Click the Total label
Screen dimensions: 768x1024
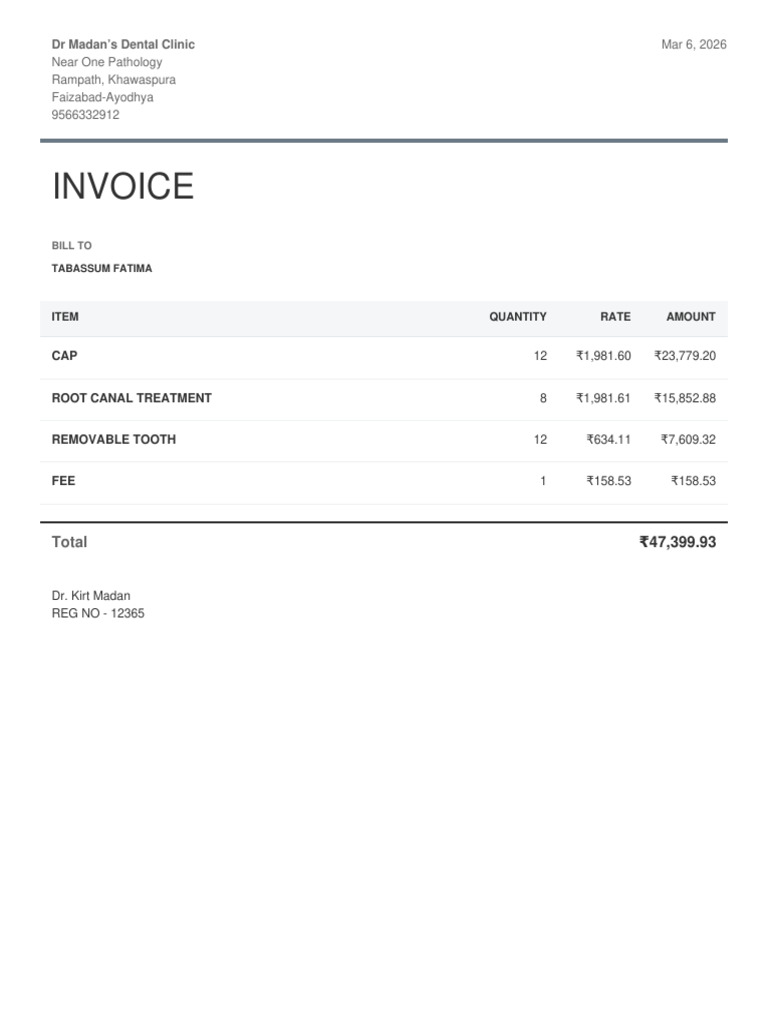point(69,542)
